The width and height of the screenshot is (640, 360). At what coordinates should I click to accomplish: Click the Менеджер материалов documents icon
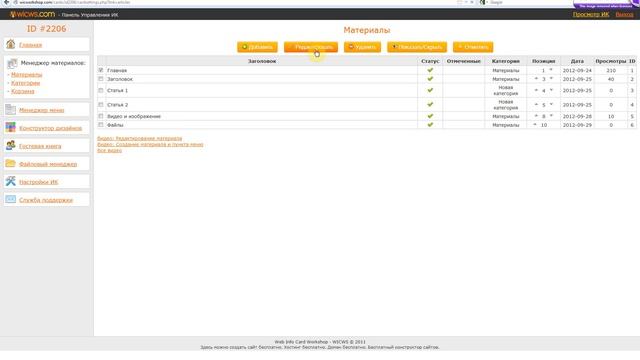pos(12,63)
